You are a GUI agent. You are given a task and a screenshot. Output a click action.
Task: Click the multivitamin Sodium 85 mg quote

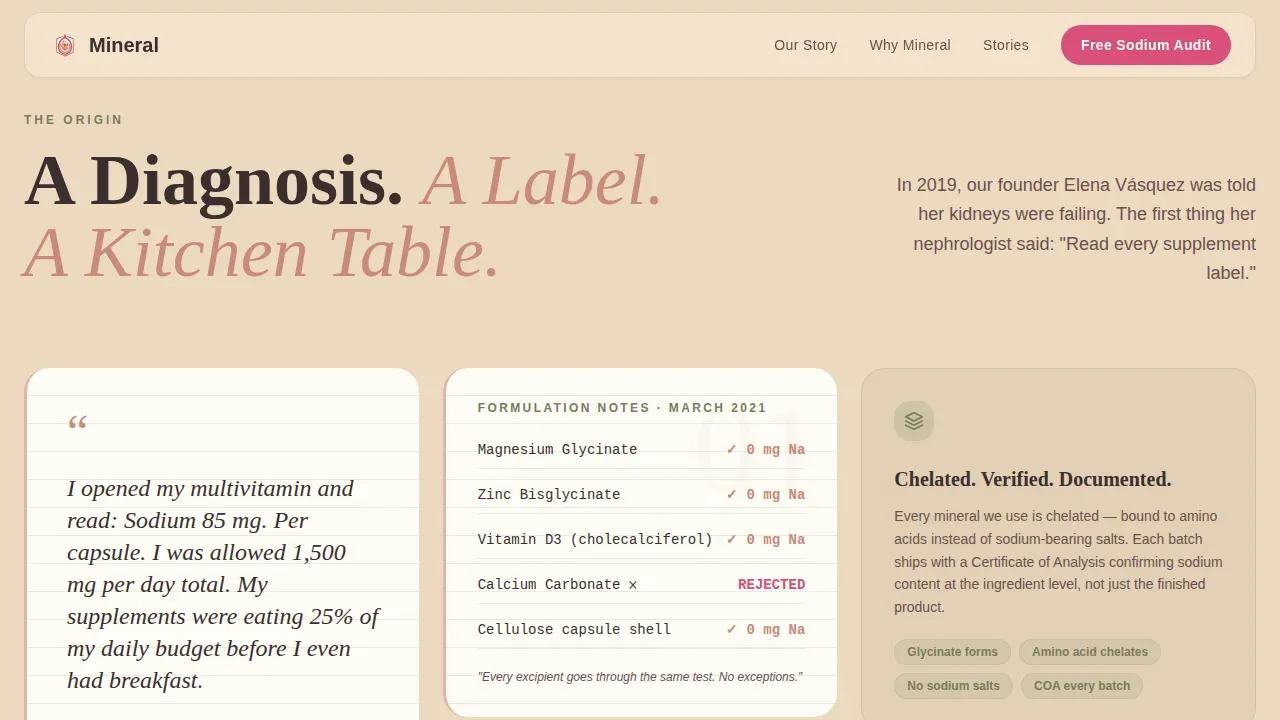click(x=223, y=585)
